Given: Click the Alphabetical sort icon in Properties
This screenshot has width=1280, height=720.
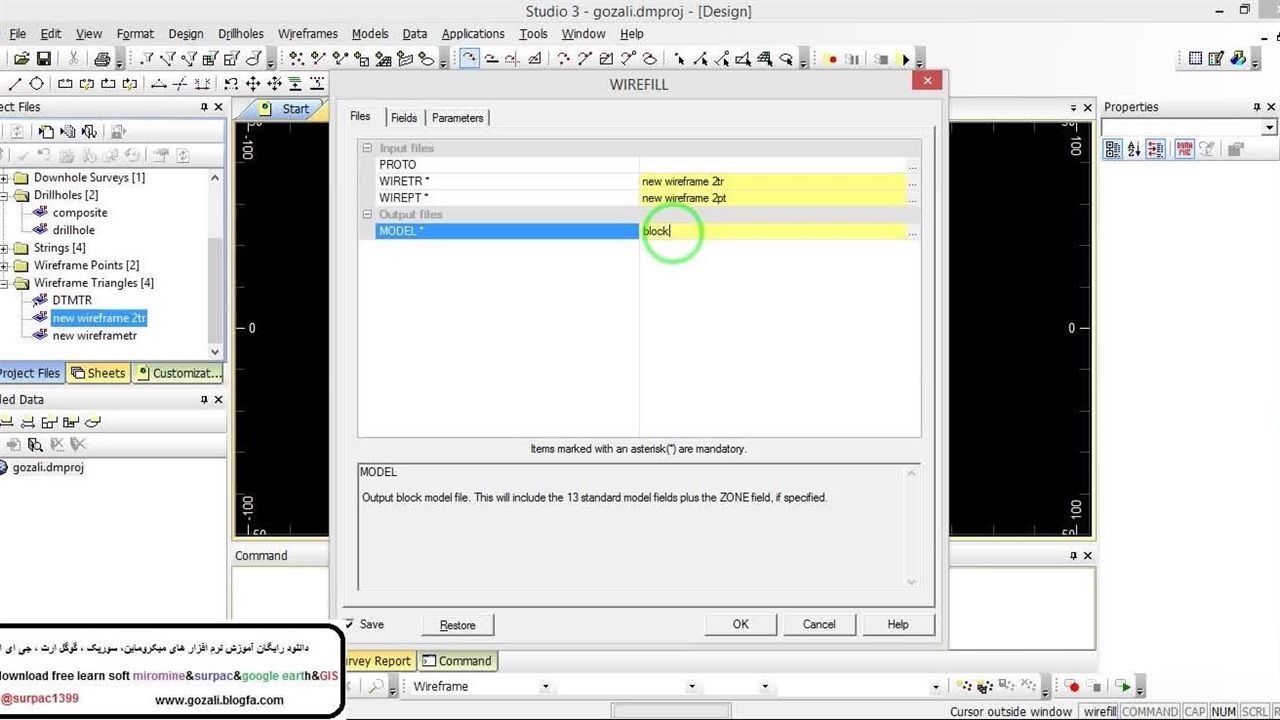Looking at the screenshot, I should click(x=1134, y=150).
